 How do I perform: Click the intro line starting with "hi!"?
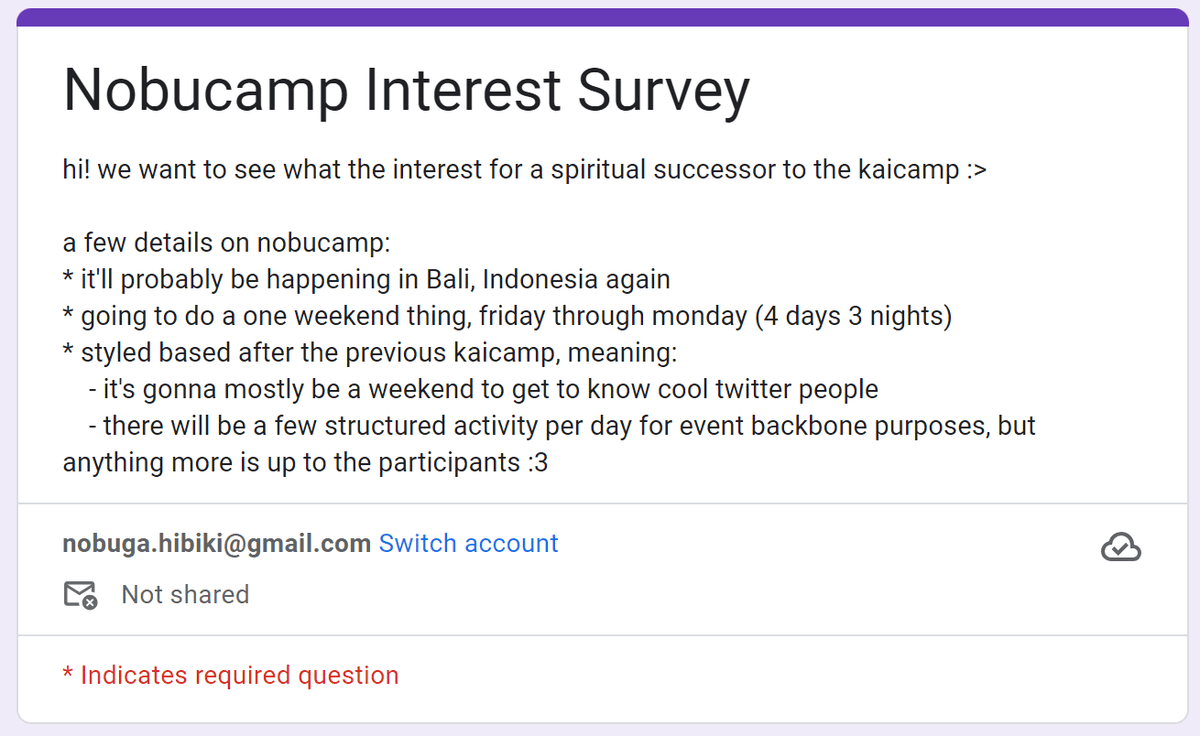point(524,169)
